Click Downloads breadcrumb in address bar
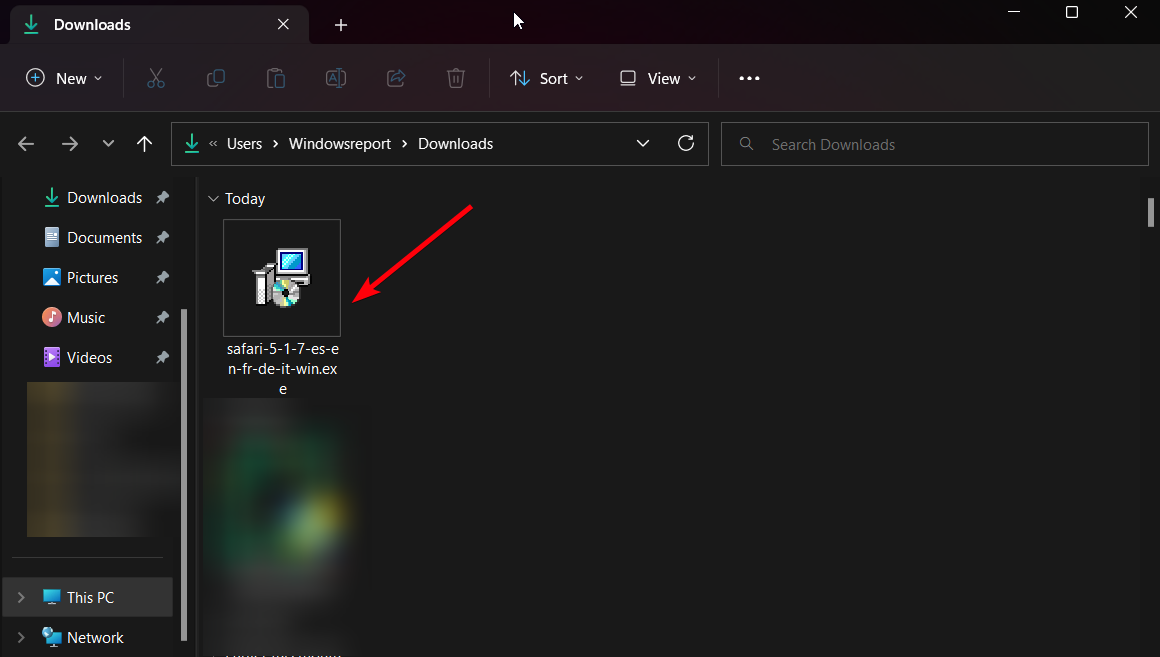The image size is (1160, 657). 456,144
